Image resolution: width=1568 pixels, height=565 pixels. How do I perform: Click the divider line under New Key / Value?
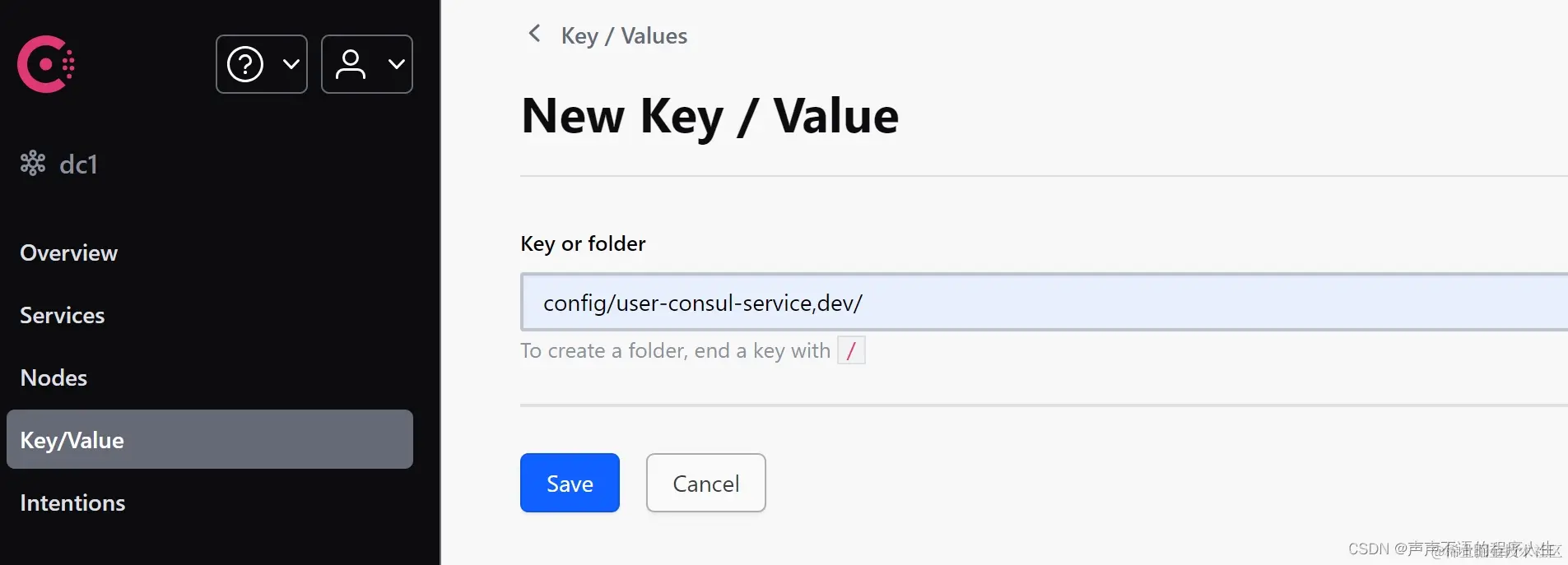pos(988,174)
